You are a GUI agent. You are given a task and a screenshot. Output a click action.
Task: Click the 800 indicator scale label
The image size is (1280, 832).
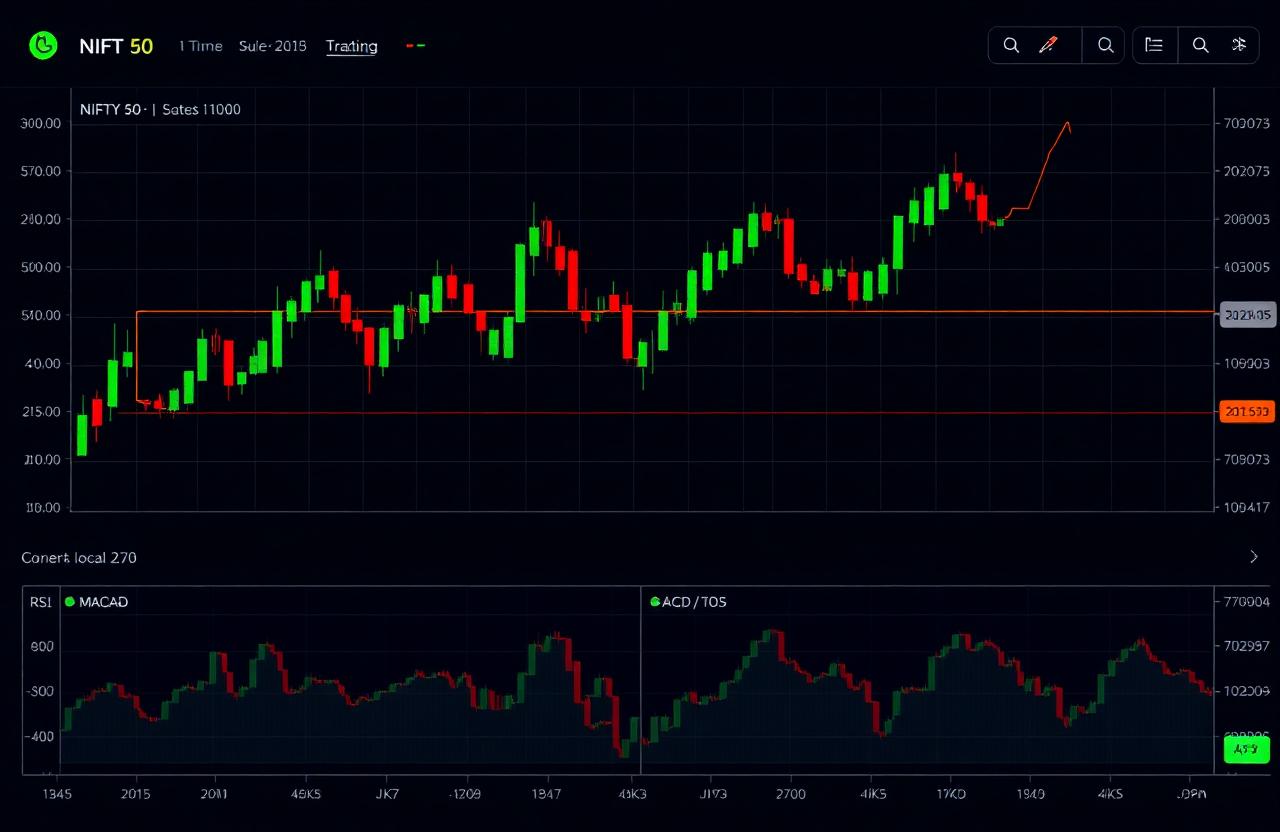42,647
